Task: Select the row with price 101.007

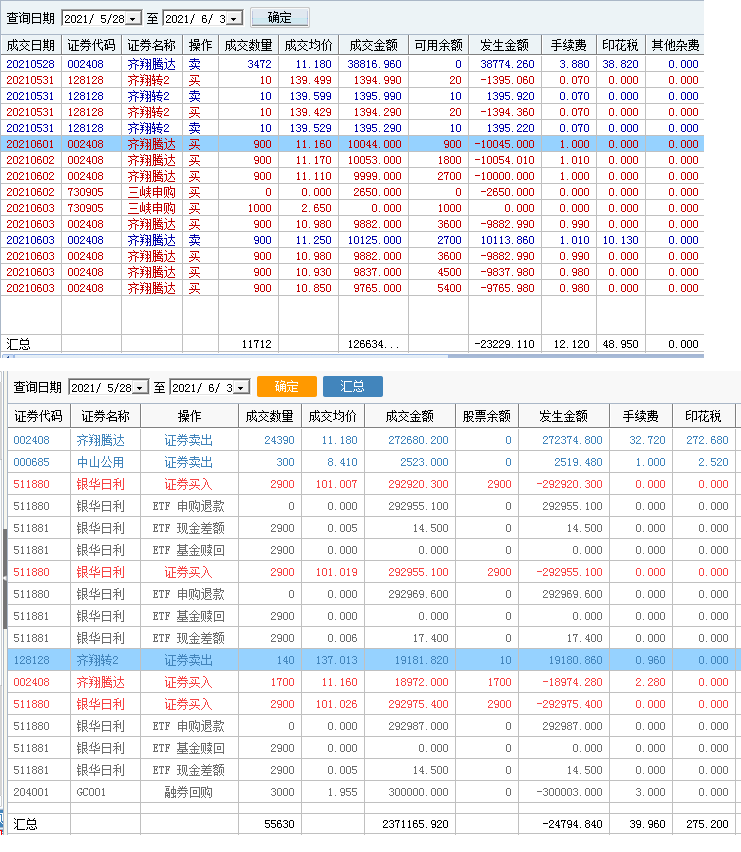Action: 374,484
